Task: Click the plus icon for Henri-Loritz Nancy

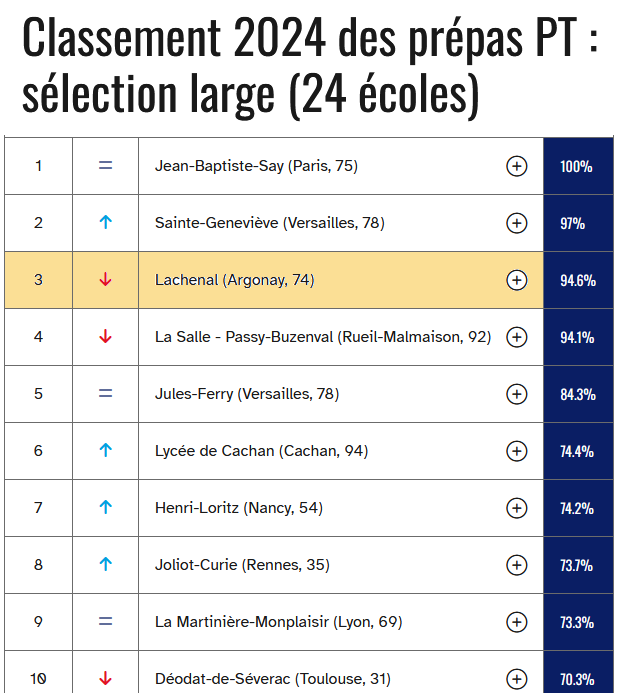Action: click(516, 508)
